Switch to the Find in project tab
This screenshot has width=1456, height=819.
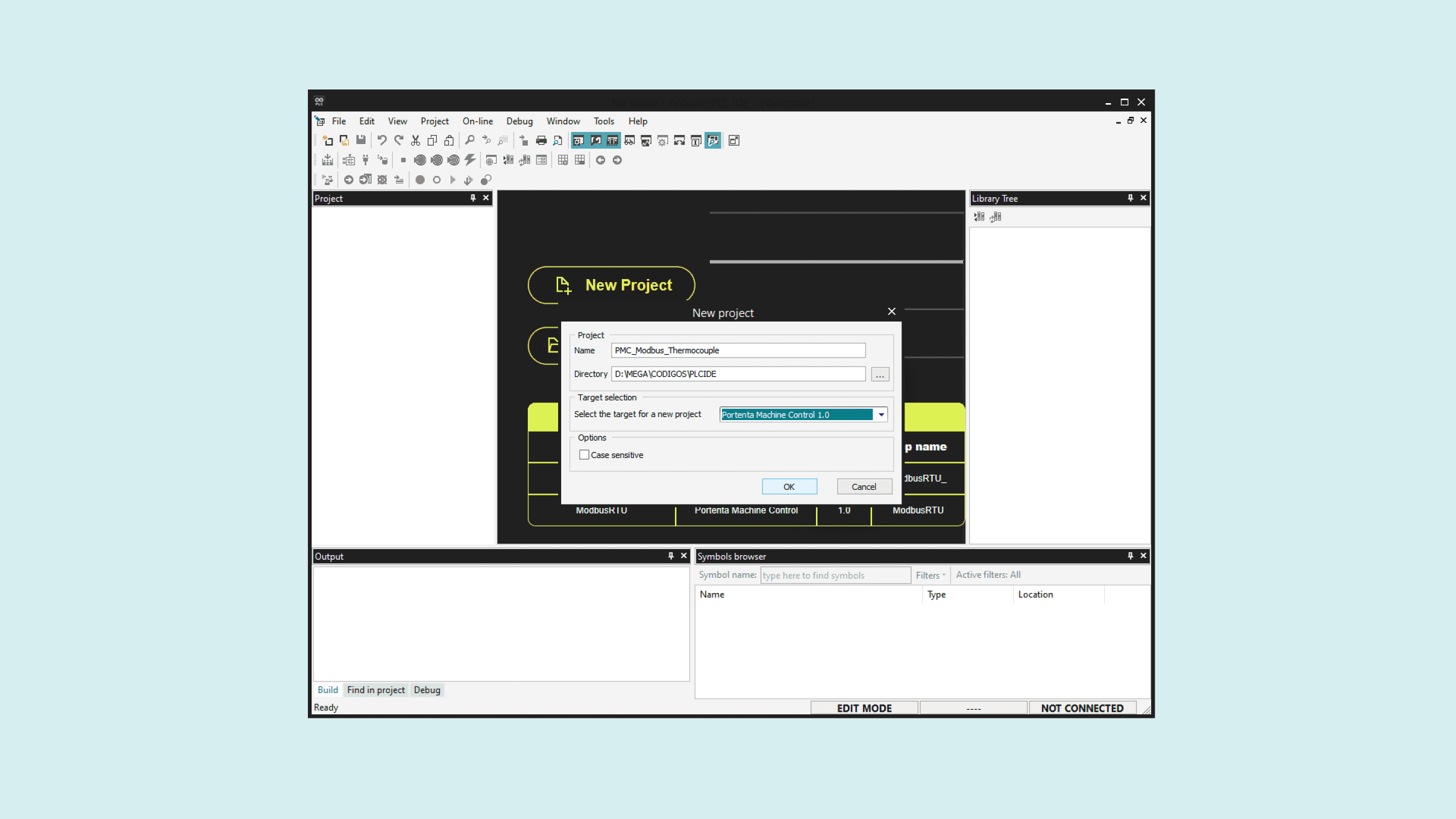coord(375,690)
